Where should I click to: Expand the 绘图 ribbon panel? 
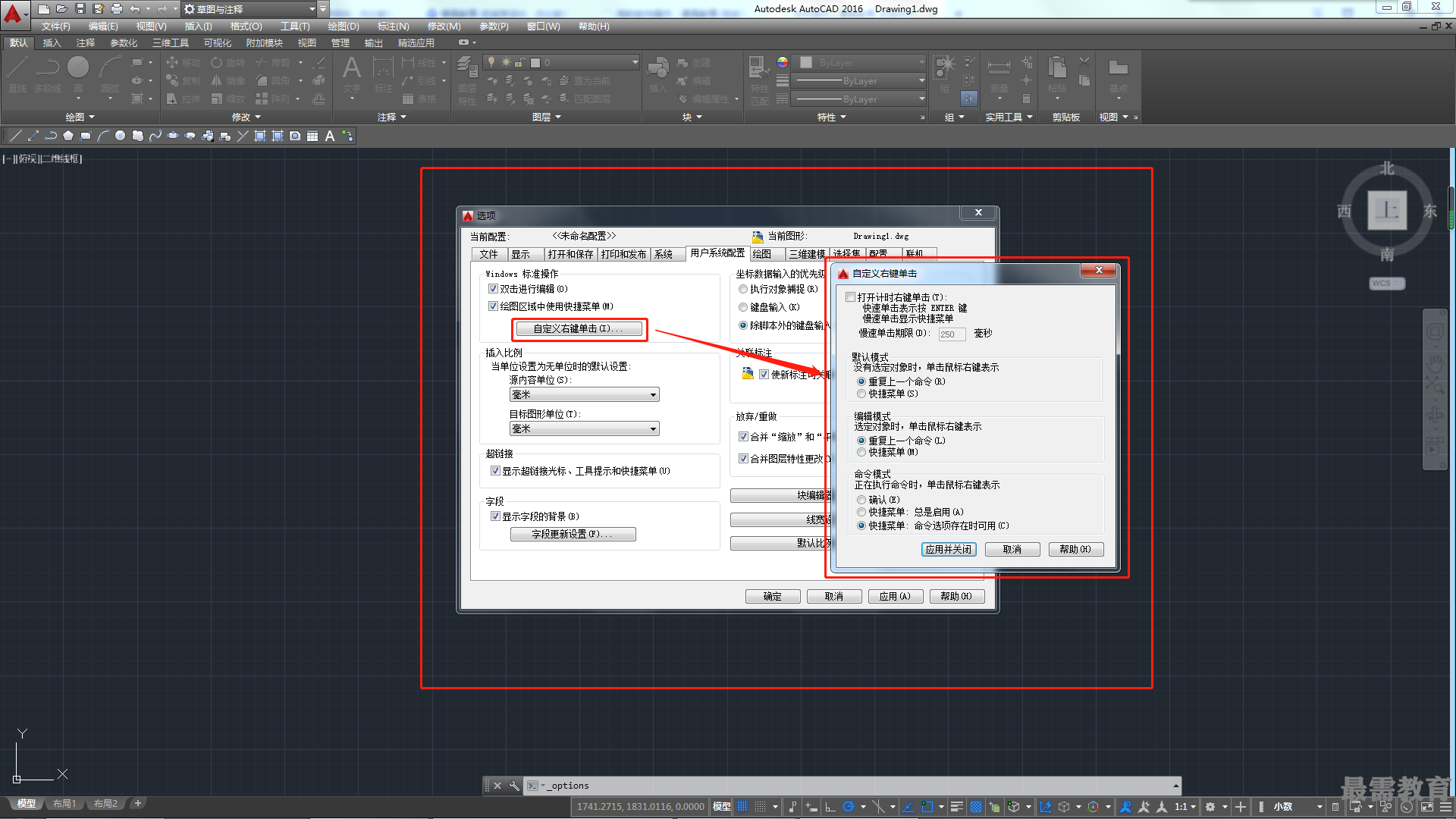click(80, 117)
